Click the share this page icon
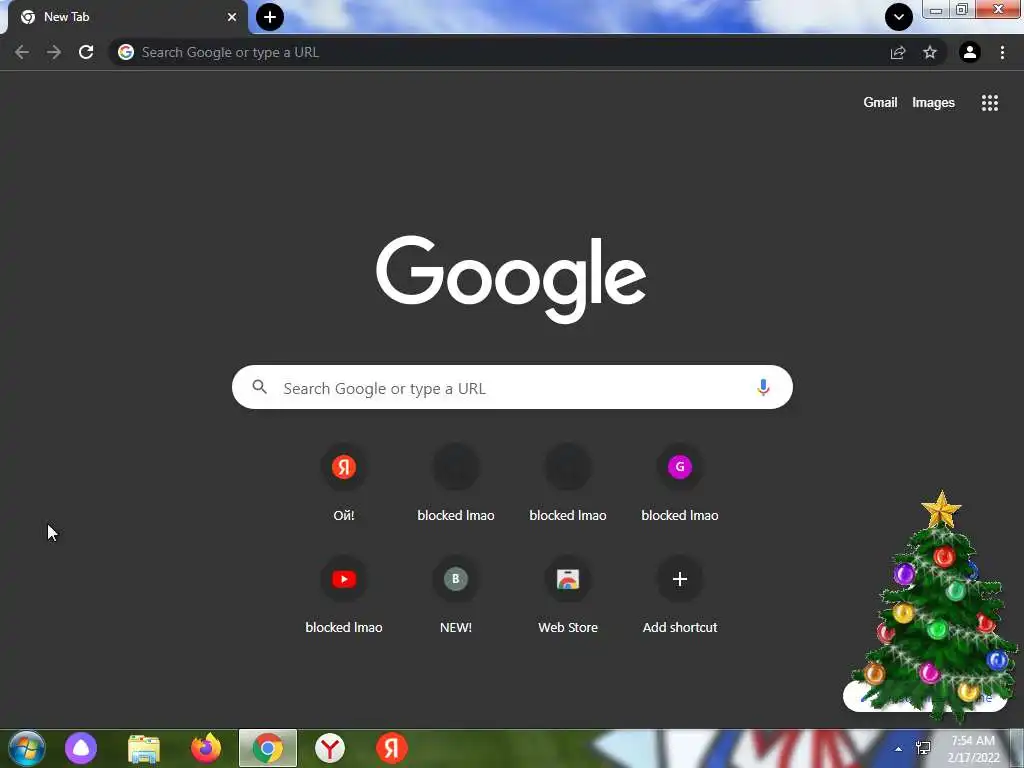The width and height of the screenshot is (1024, 768). pos(898,52)
